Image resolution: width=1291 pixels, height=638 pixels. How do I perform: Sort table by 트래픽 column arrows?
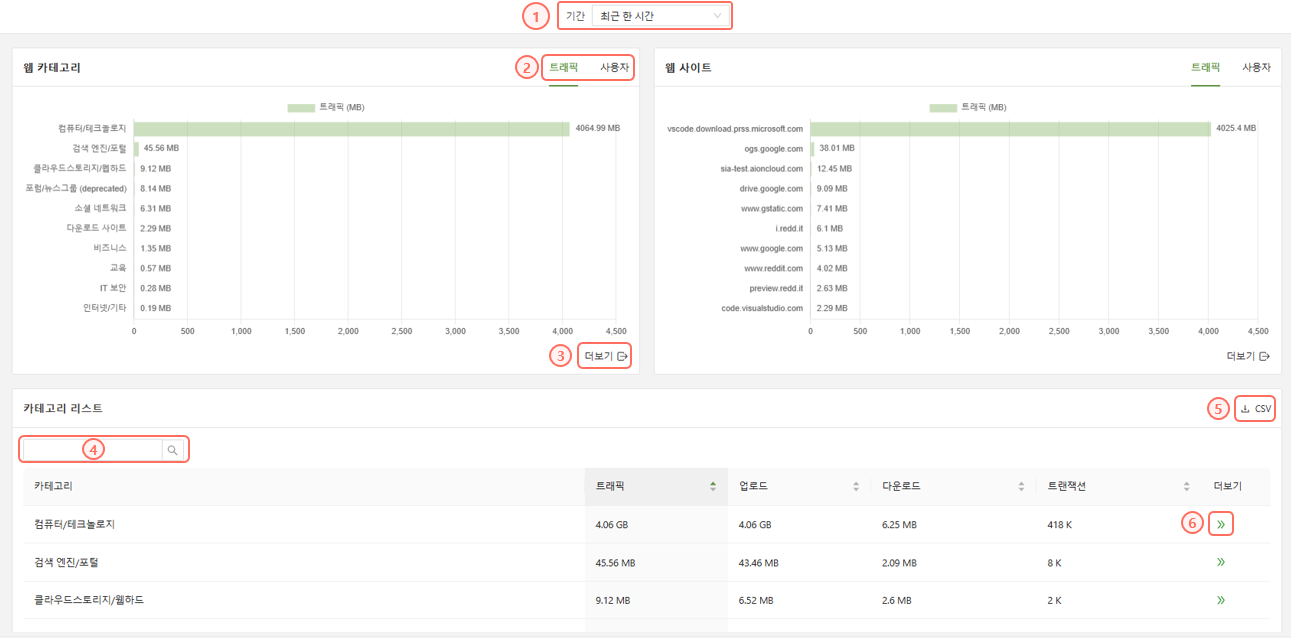[x=713, y=486]
